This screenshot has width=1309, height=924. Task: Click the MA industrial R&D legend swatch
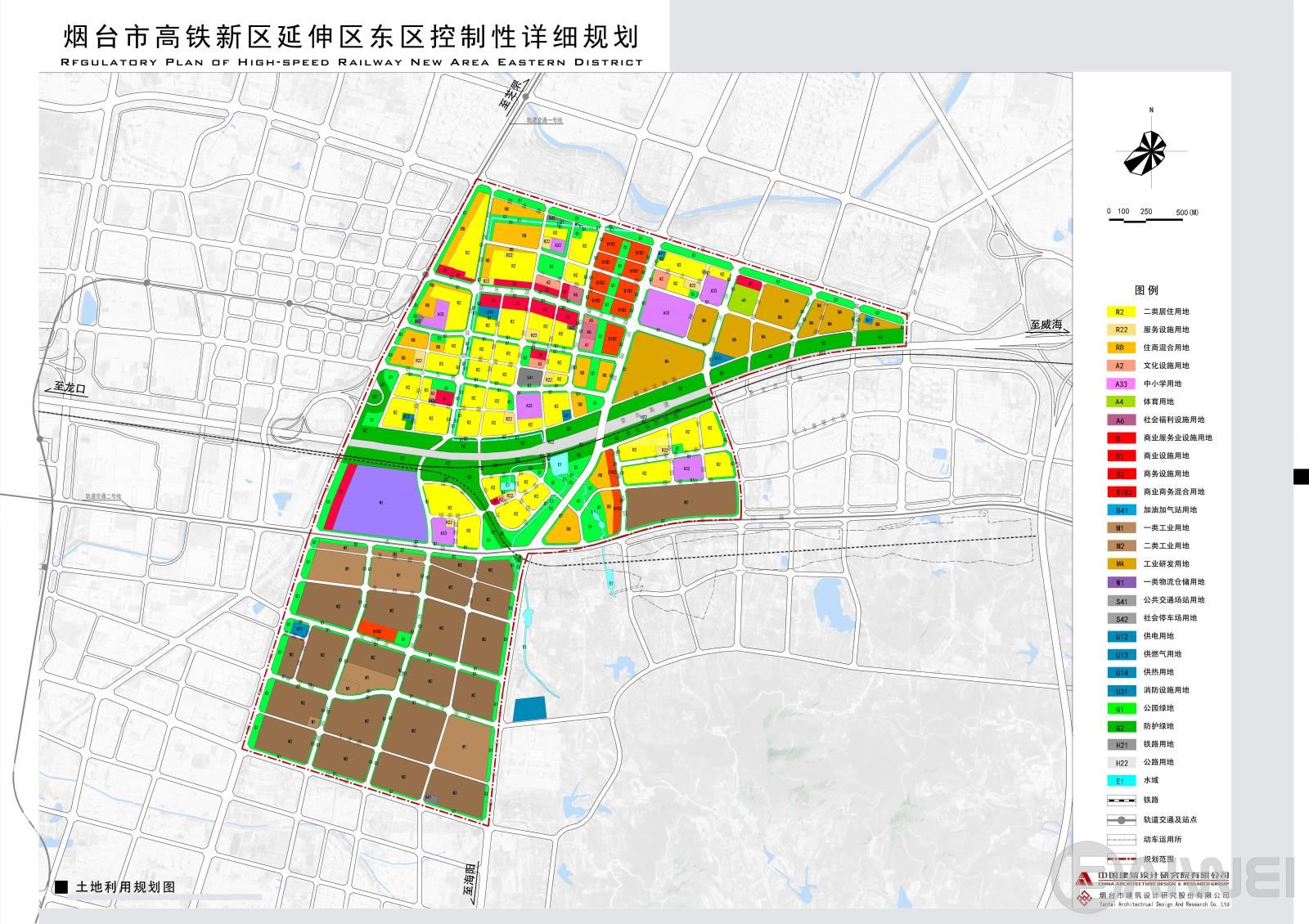tap(1120, 564)
